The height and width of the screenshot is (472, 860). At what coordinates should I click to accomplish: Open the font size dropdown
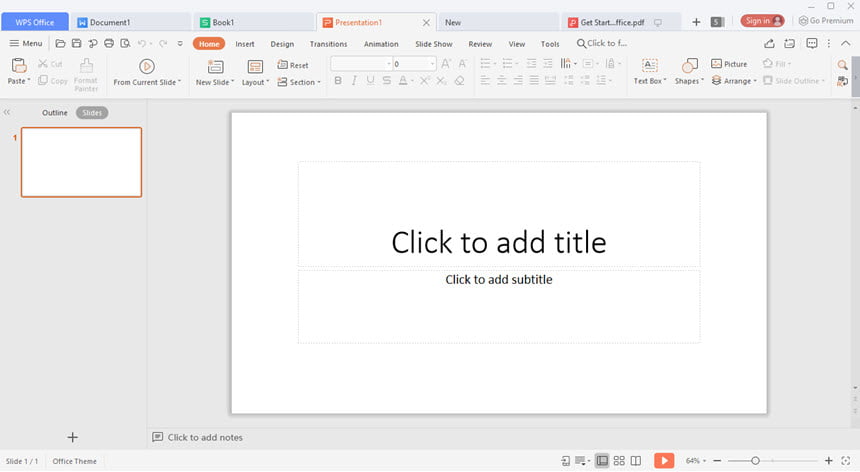coord(433,64)
